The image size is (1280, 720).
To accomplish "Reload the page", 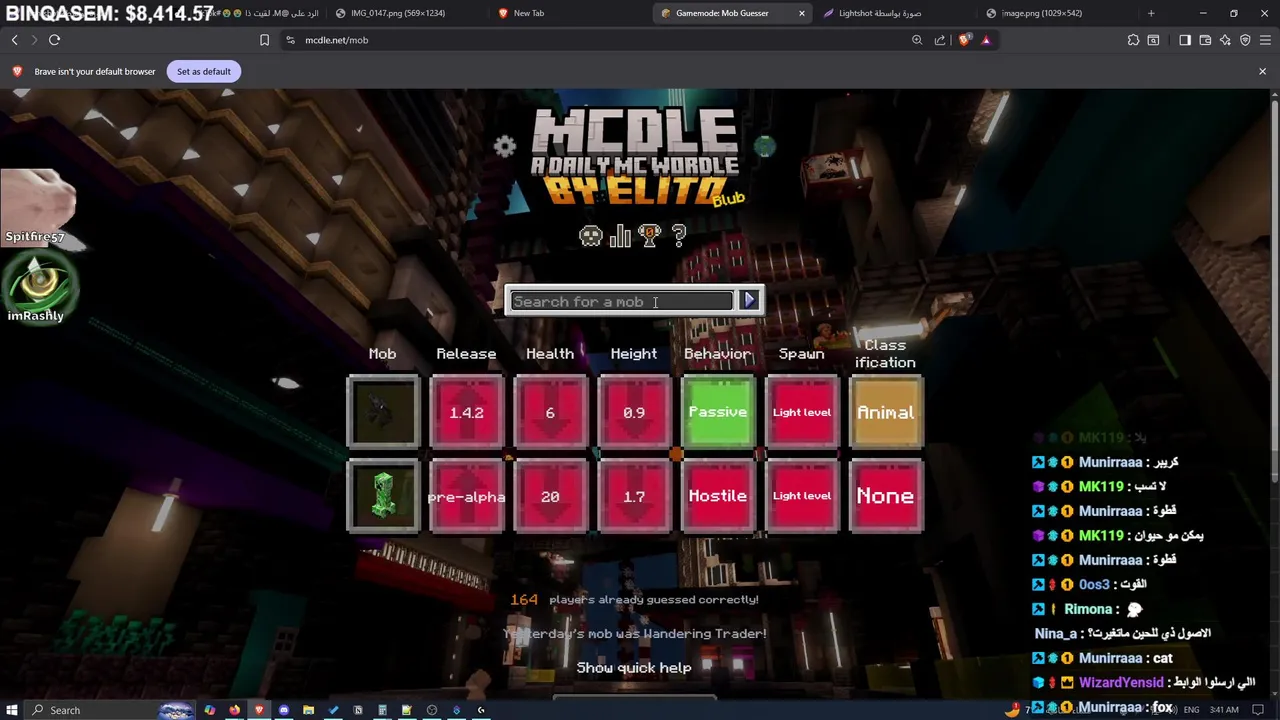I will tap(54, 40).
